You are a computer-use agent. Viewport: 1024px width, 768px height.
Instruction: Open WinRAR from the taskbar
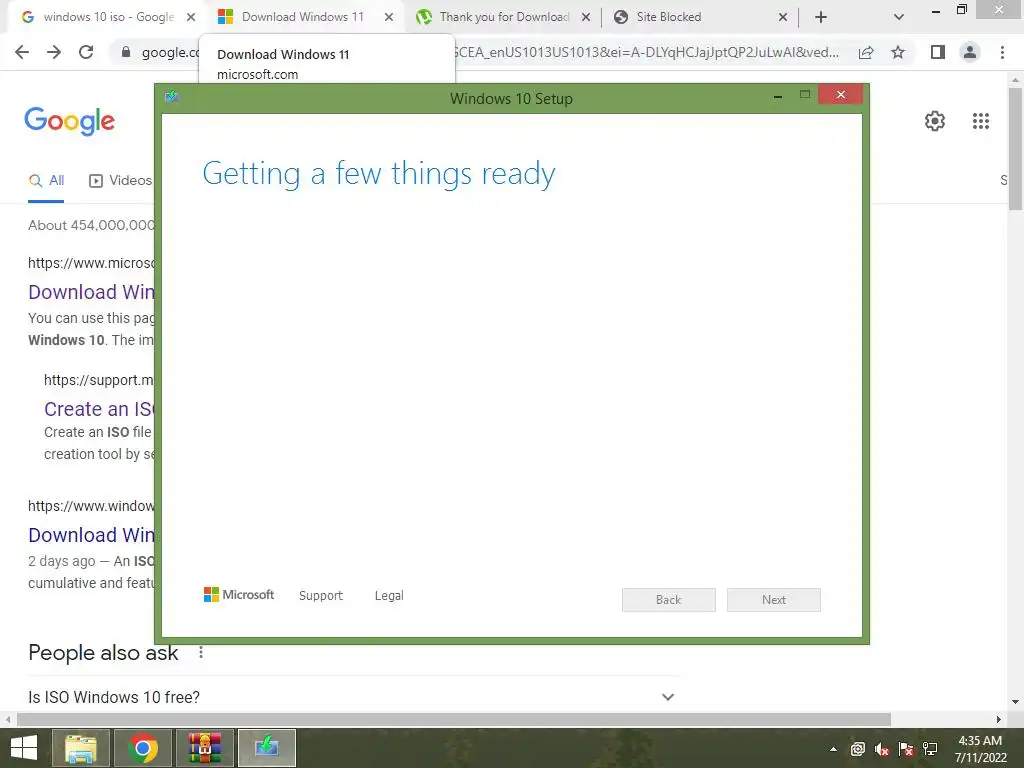[204, 748]
